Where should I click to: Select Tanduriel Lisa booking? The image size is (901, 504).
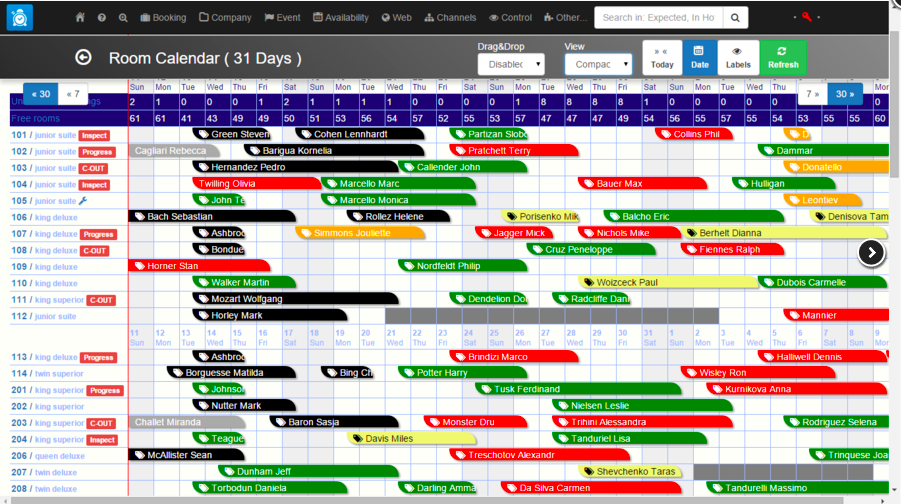point(629,438)
